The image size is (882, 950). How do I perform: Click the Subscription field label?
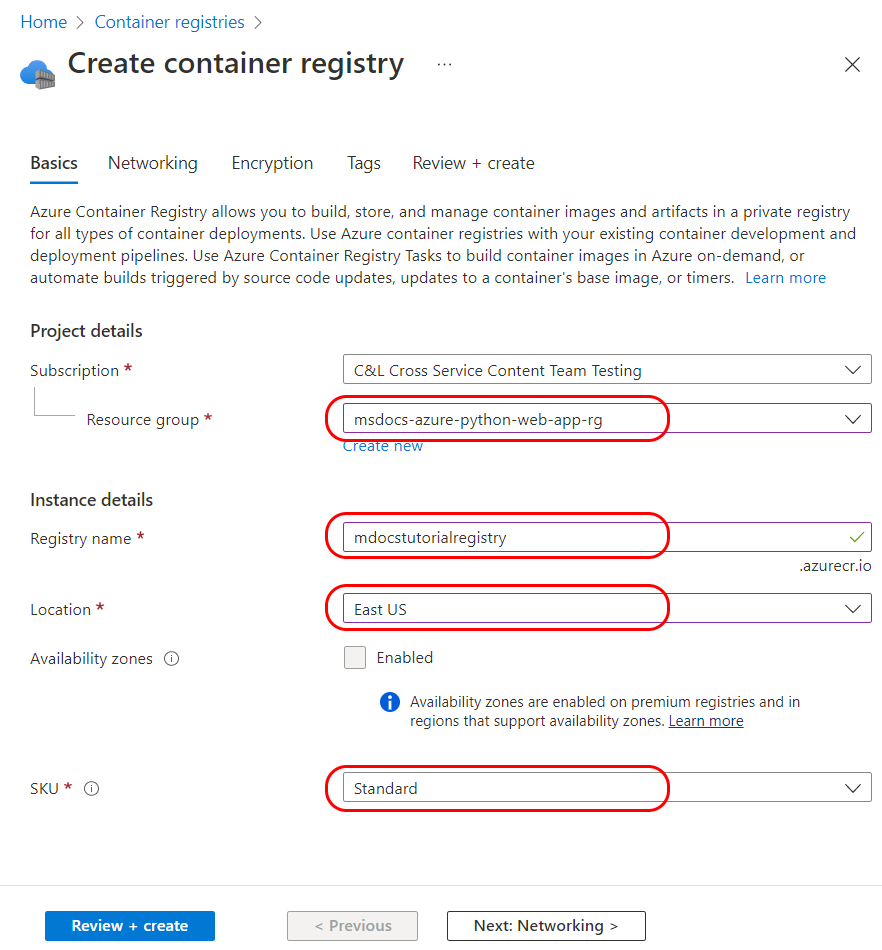coord(75,370)
